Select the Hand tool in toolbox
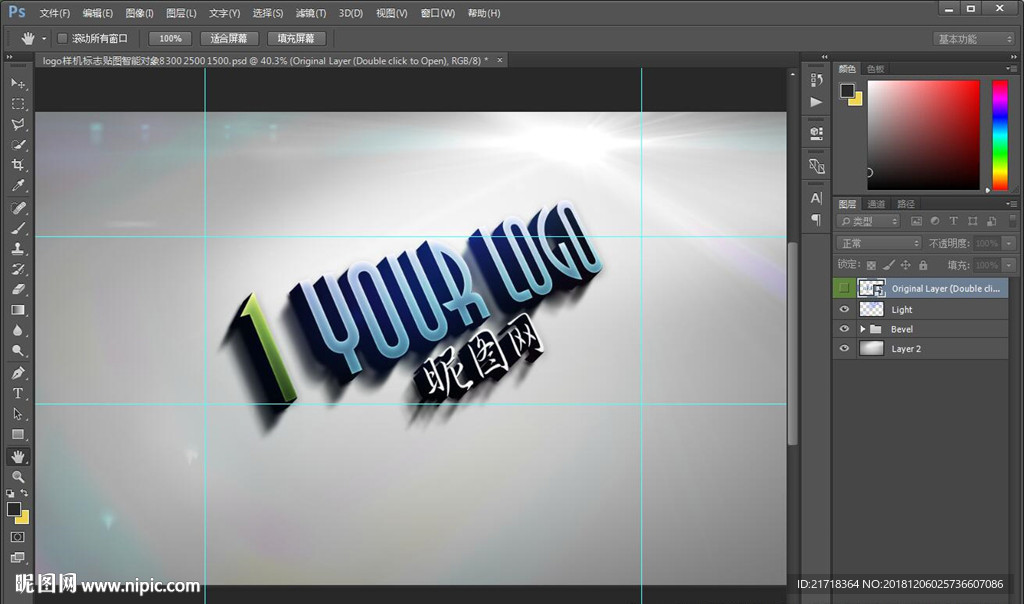Image resolution: width=1024 pixels, height=604 pixels. (18, 456)
